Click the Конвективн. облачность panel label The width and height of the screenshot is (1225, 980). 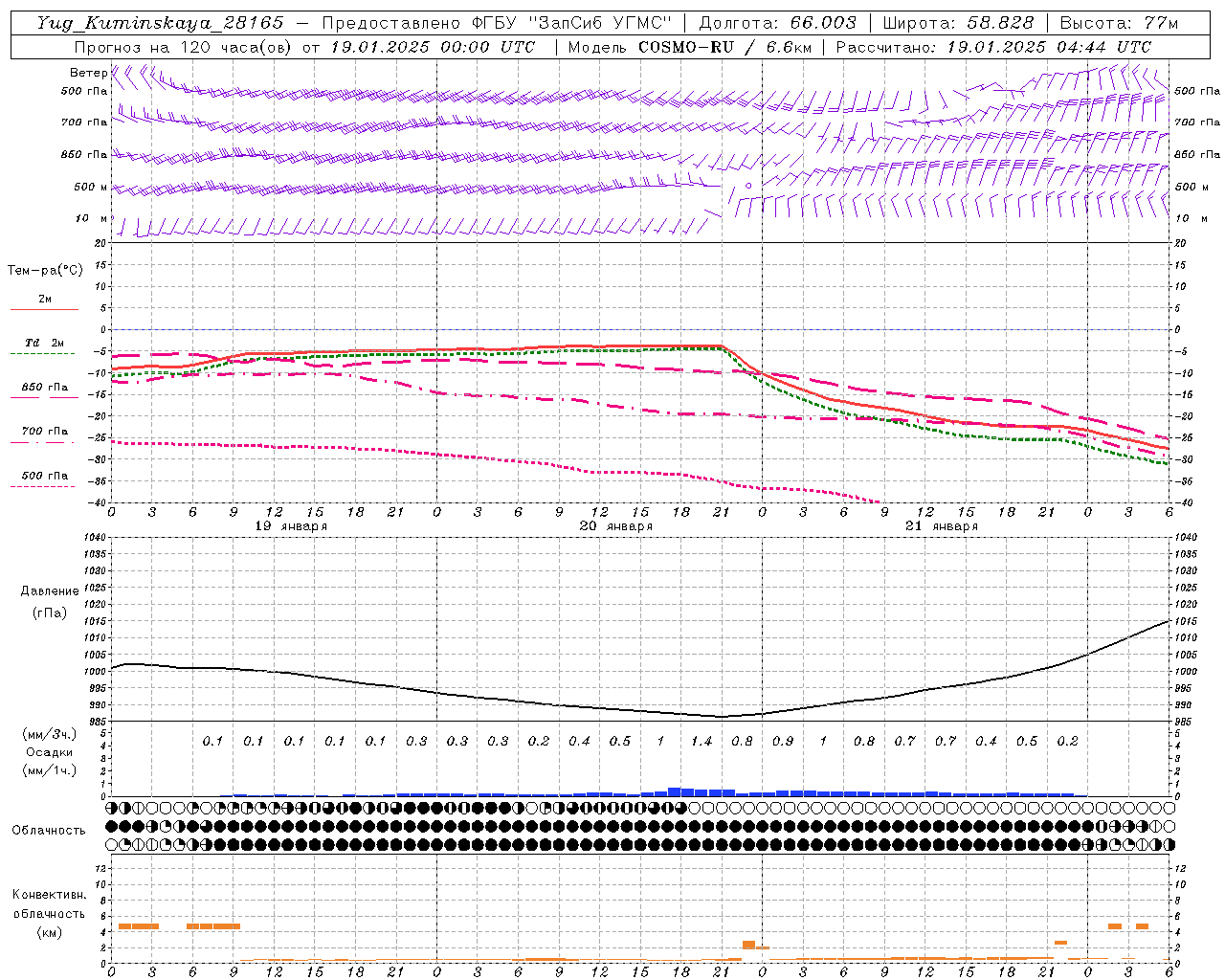(49, 904)
